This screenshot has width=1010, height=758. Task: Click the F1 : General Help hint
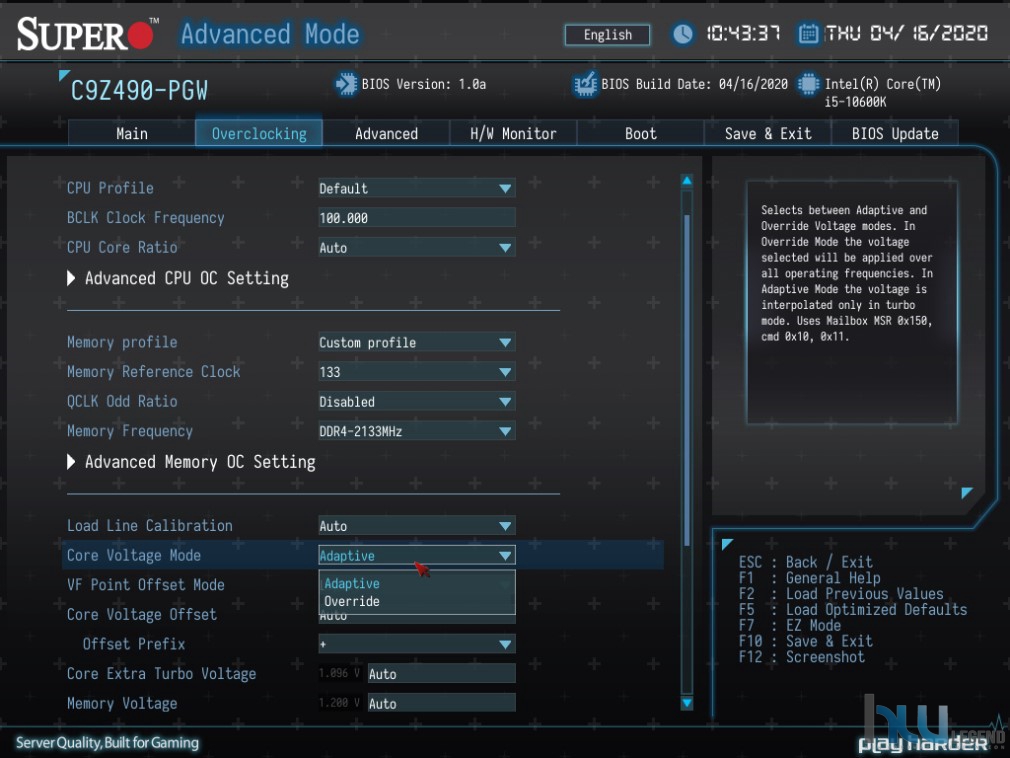(x=809, y=578)
